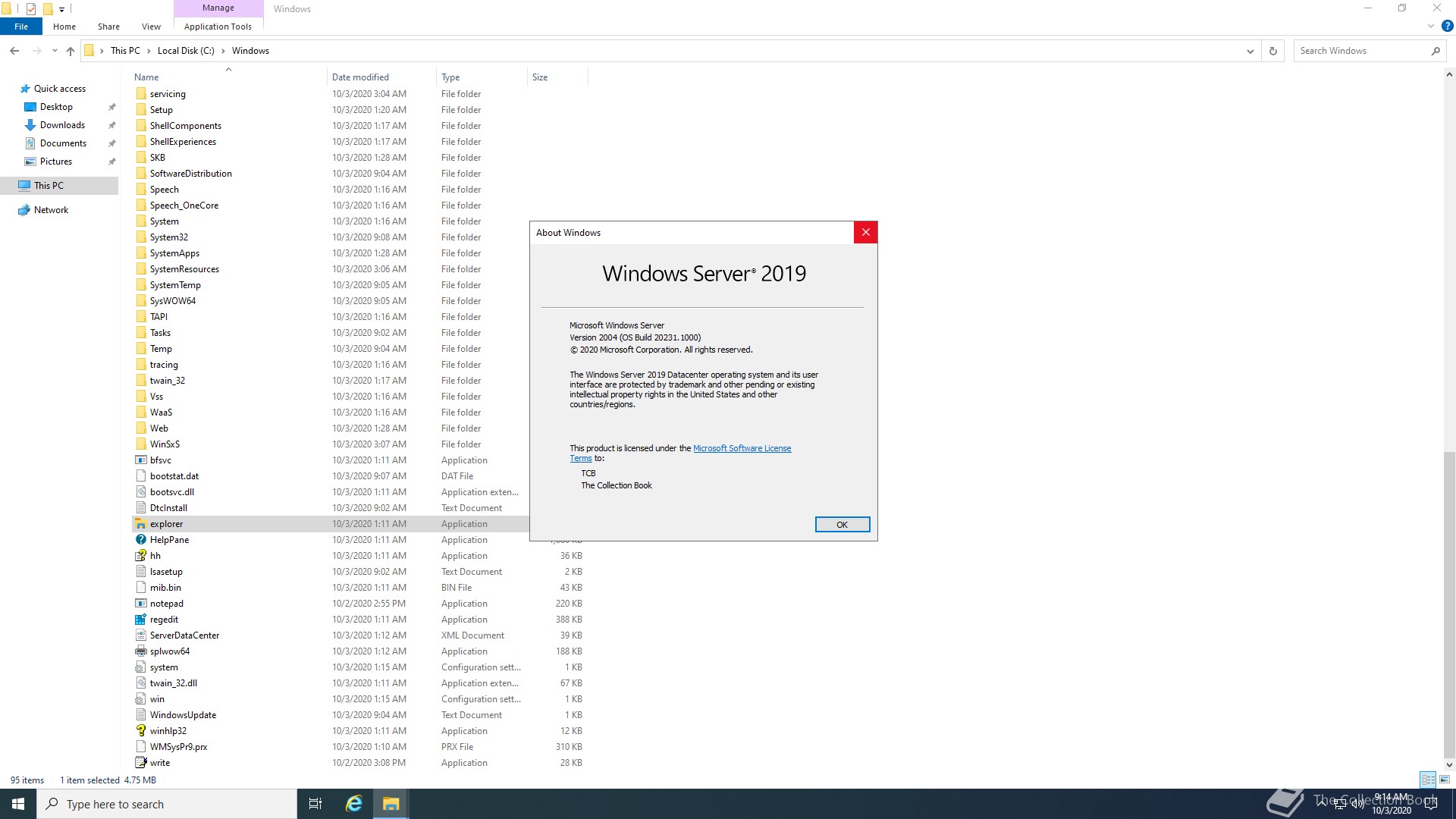Open recent locations dropdown arrow

[x=55, y=51]
